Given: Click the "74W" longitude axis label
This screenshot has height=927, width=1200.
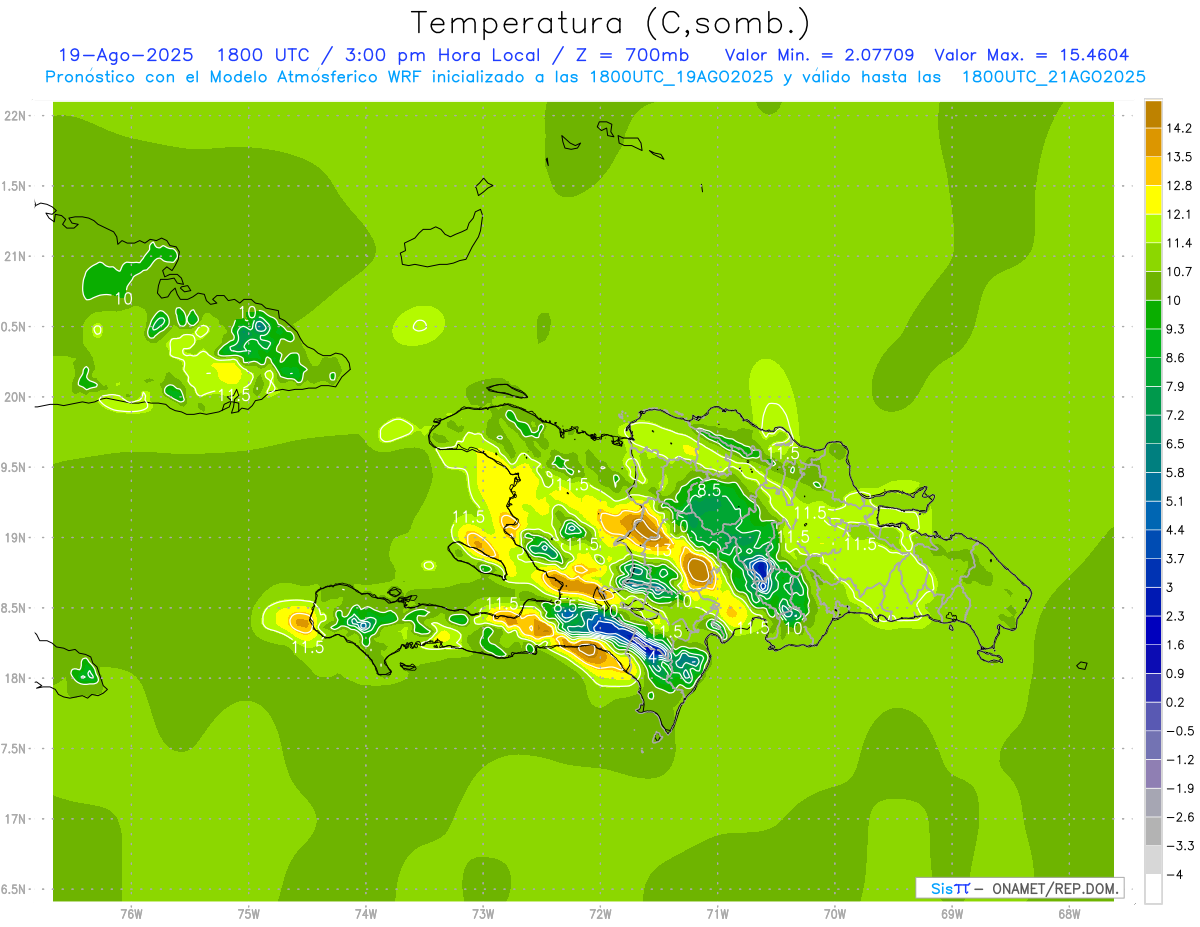Looking at the screenshot, I should tap(365, 913).
